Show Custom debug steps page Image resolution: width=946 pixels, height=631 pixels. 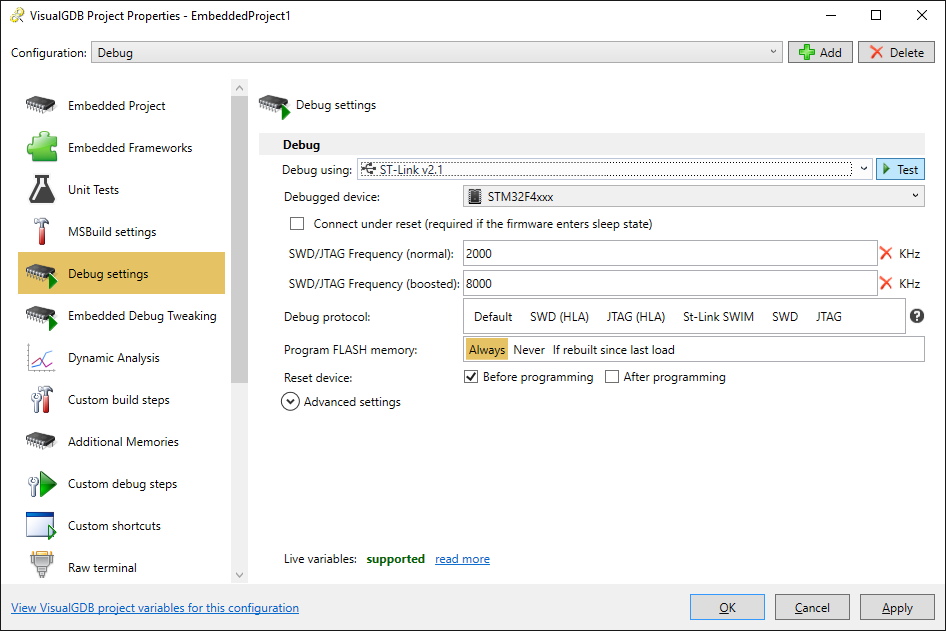[x=121, y=484]
